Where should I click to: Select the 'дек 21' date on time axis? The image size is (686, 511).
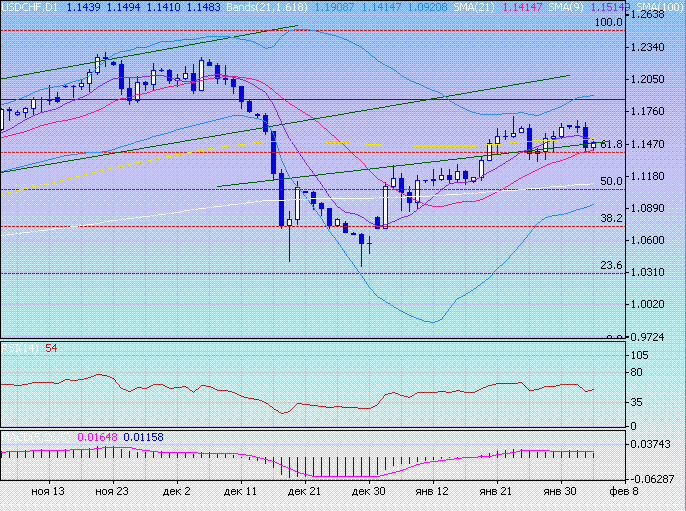tap(304, 491)
